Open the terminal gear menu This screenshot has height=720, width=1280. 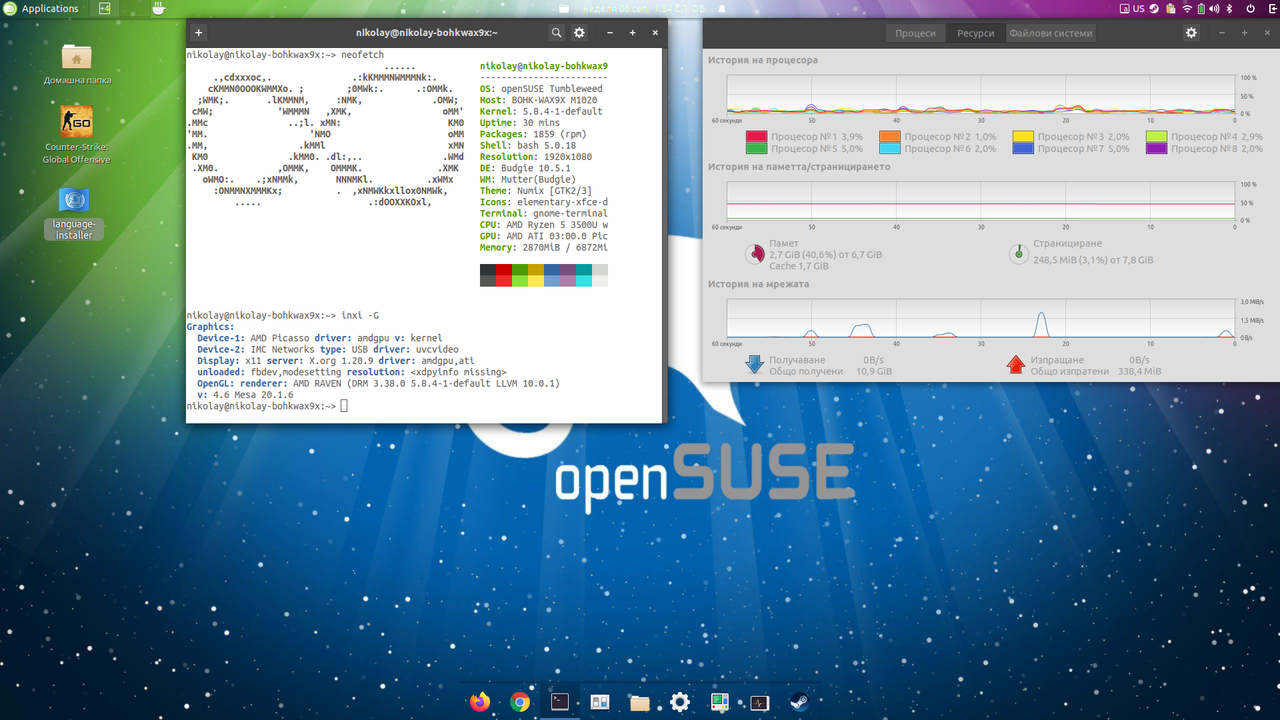point(579,33)
